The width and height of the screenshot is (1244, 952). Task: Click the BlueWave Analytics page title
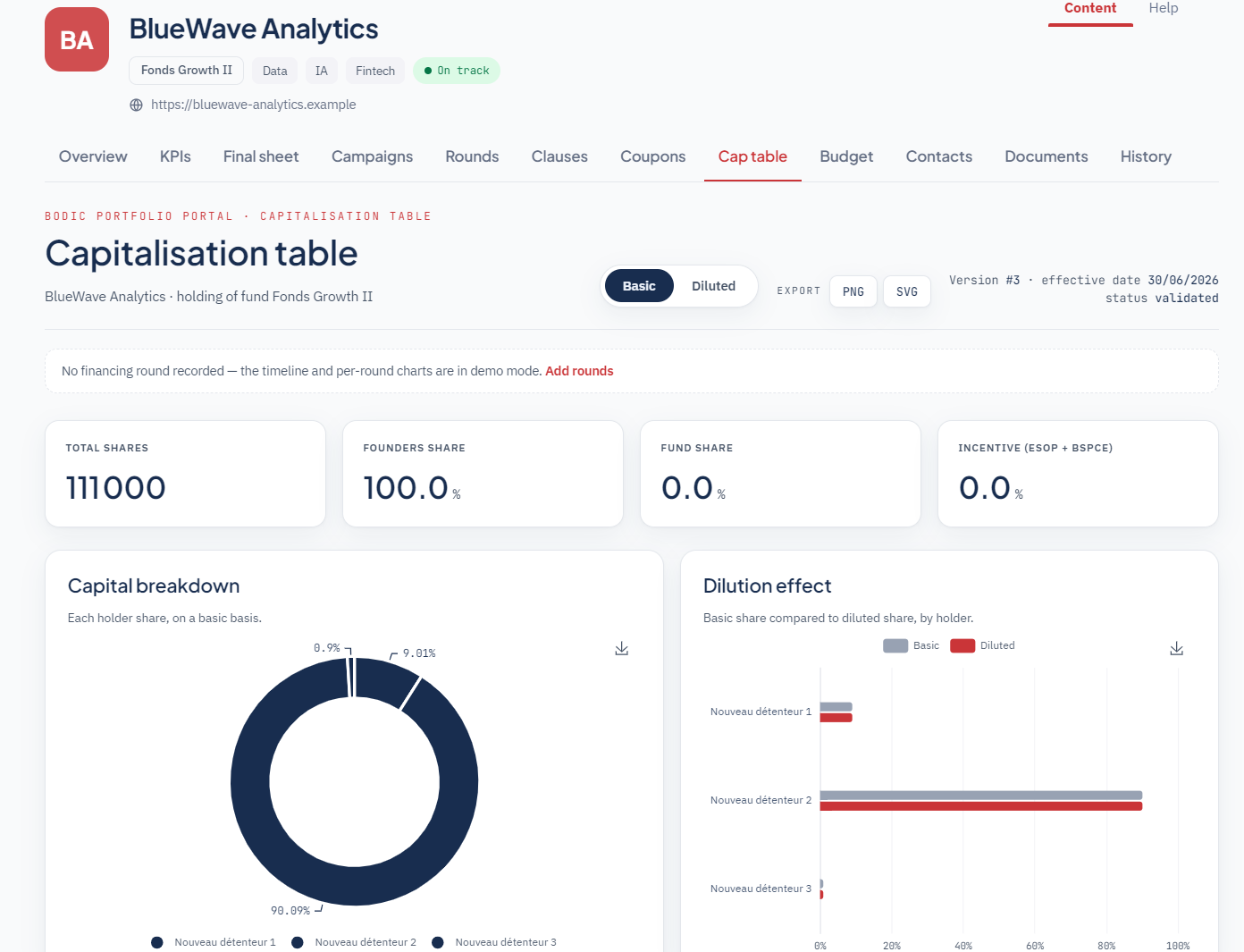pyautogui.click(x=254, y=29)
